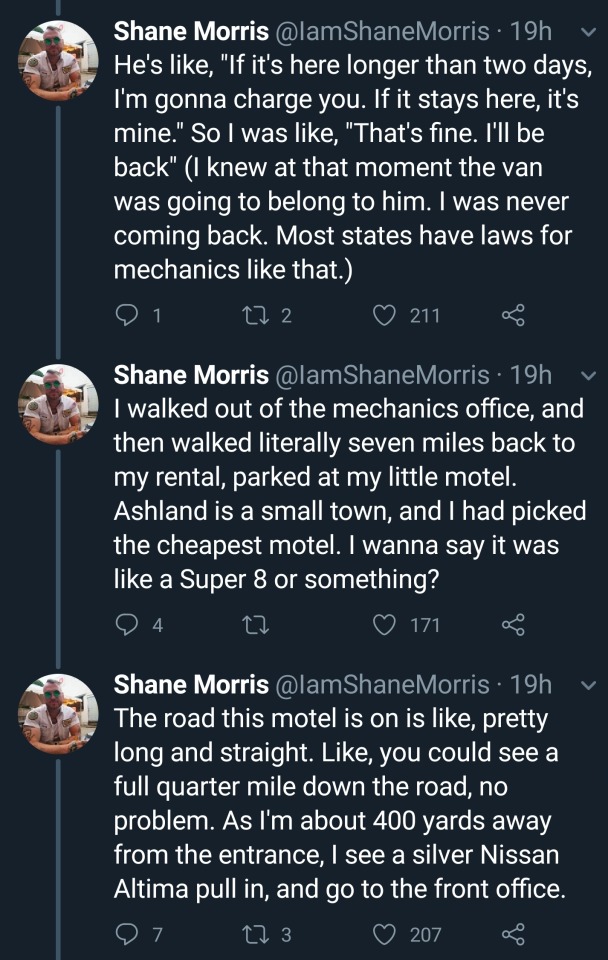This screenshot has width=608, height=960.
Task: Expand options chevron on the motel tweet
Action: click(x=588, y=376)
